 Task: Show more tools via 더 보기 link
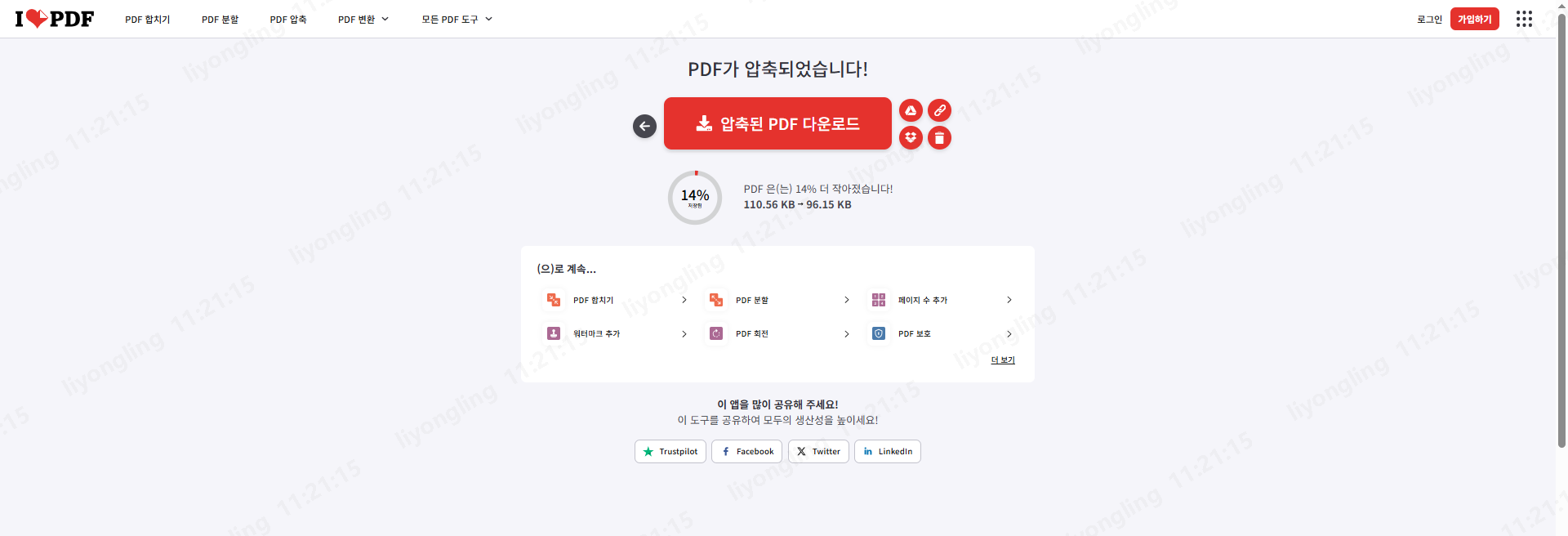point(1001,360)
